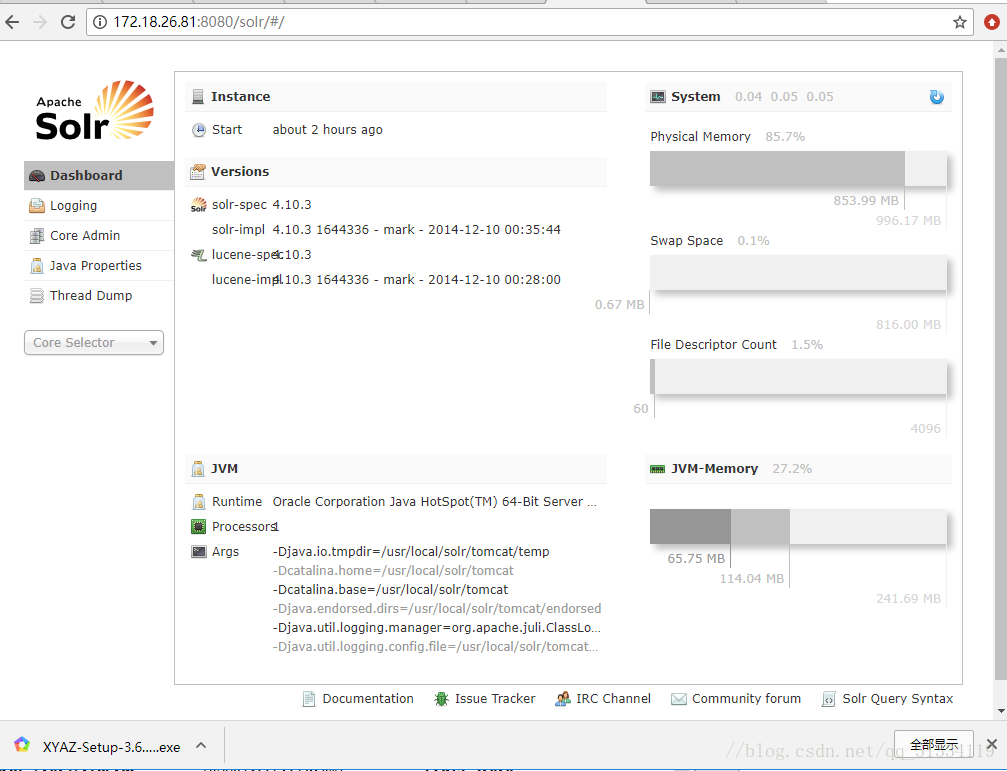Click the Core Admin server icon
Image resolution: width=1007 pixels, height=771 pixels.
coord(37,236)
